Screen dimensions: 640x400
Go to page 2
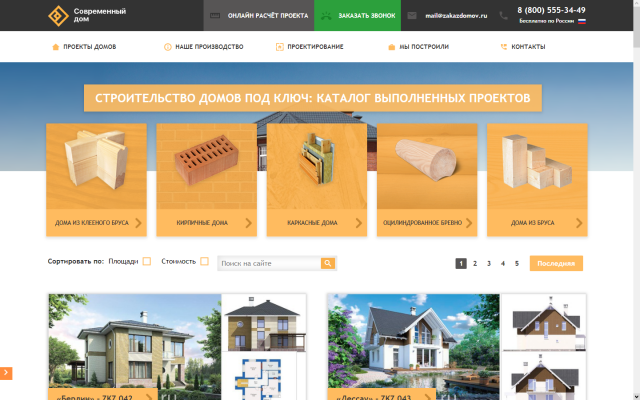coord(475,264)
